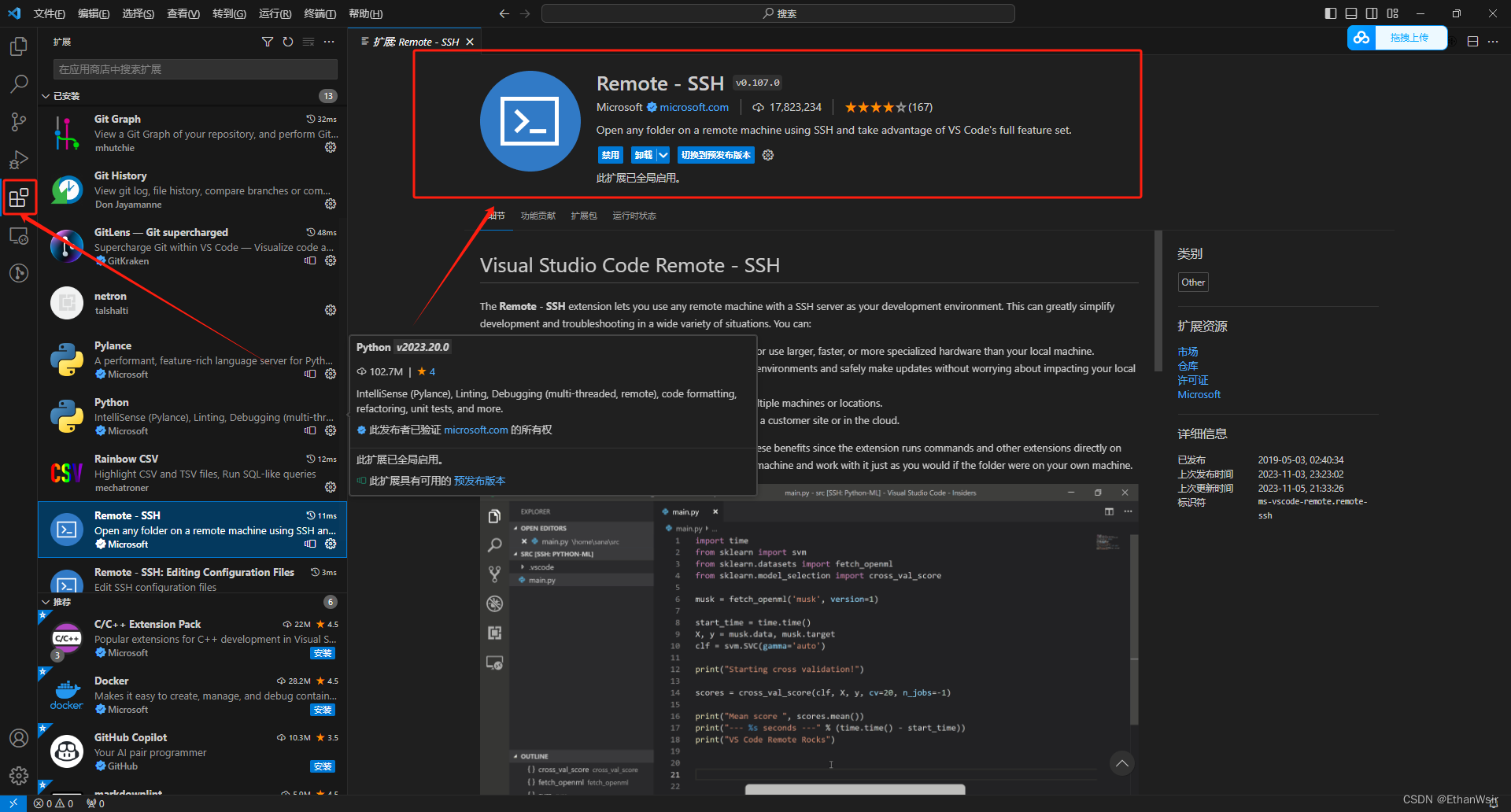This screenshot has width=1511, height=812.
Task: Toggle the secondary side bar layout
Action: pyautogui.click(x=1372, y=13)
